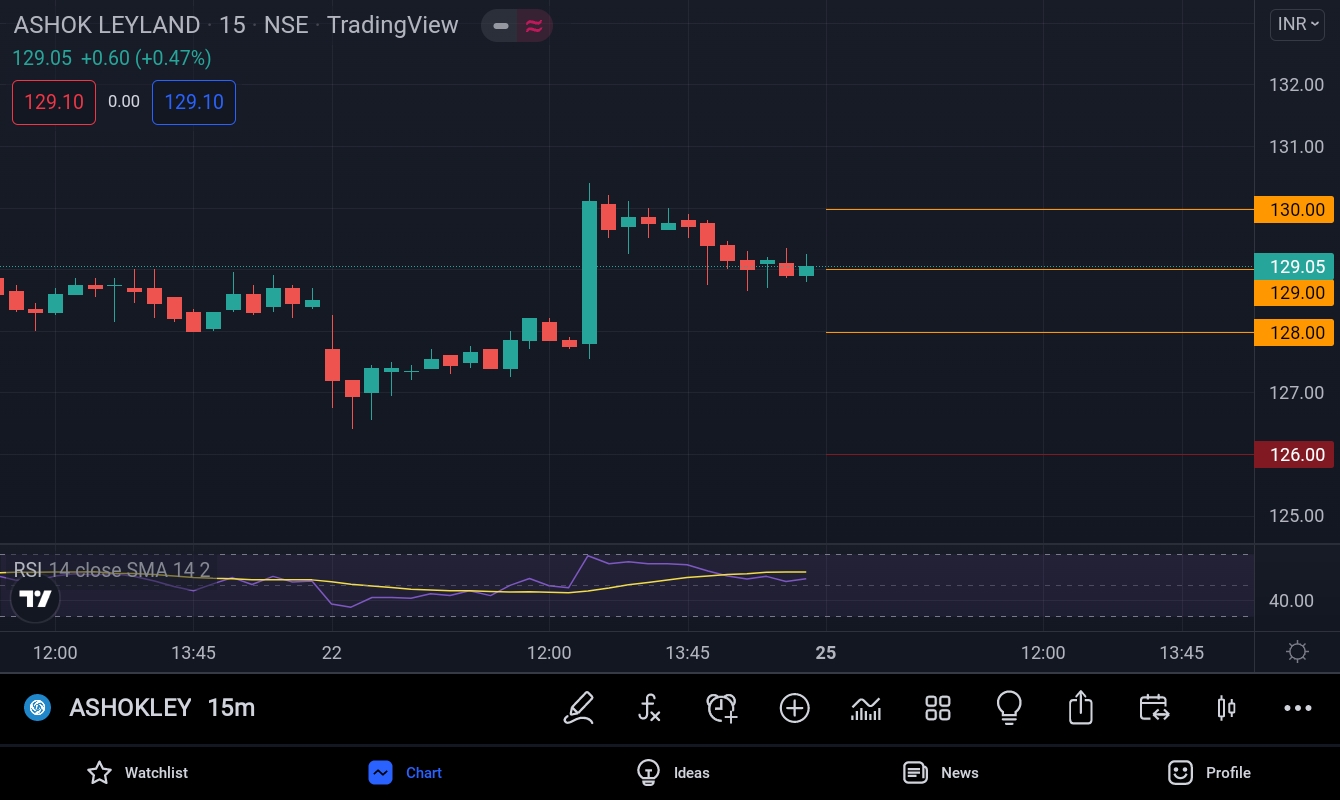The height and width of the screenshot is (800, 1340).
Task: Select the drawing pencil tool
Action: pos(579,708)
